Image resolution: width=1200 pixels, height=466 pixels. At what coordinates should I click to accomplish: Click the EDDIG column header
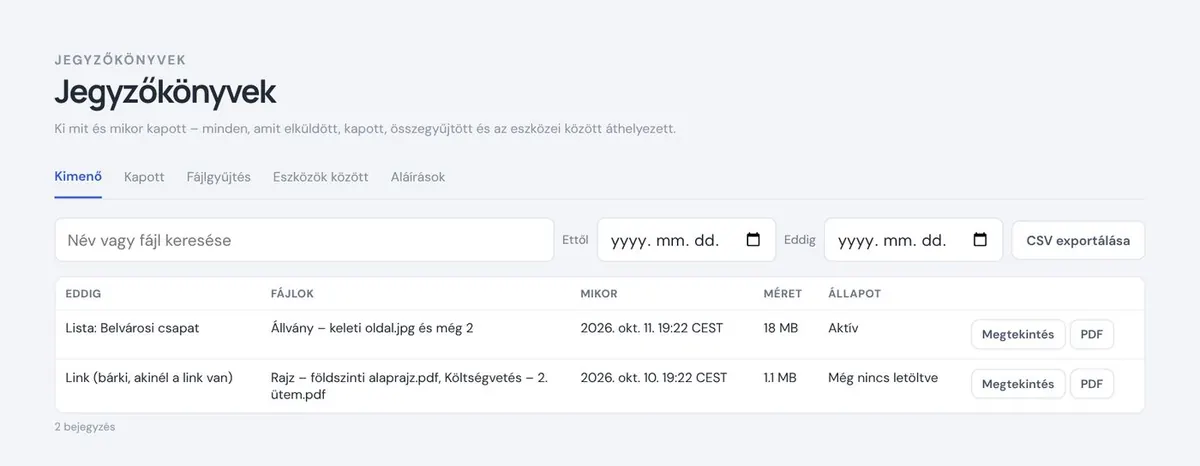point(83,294)
